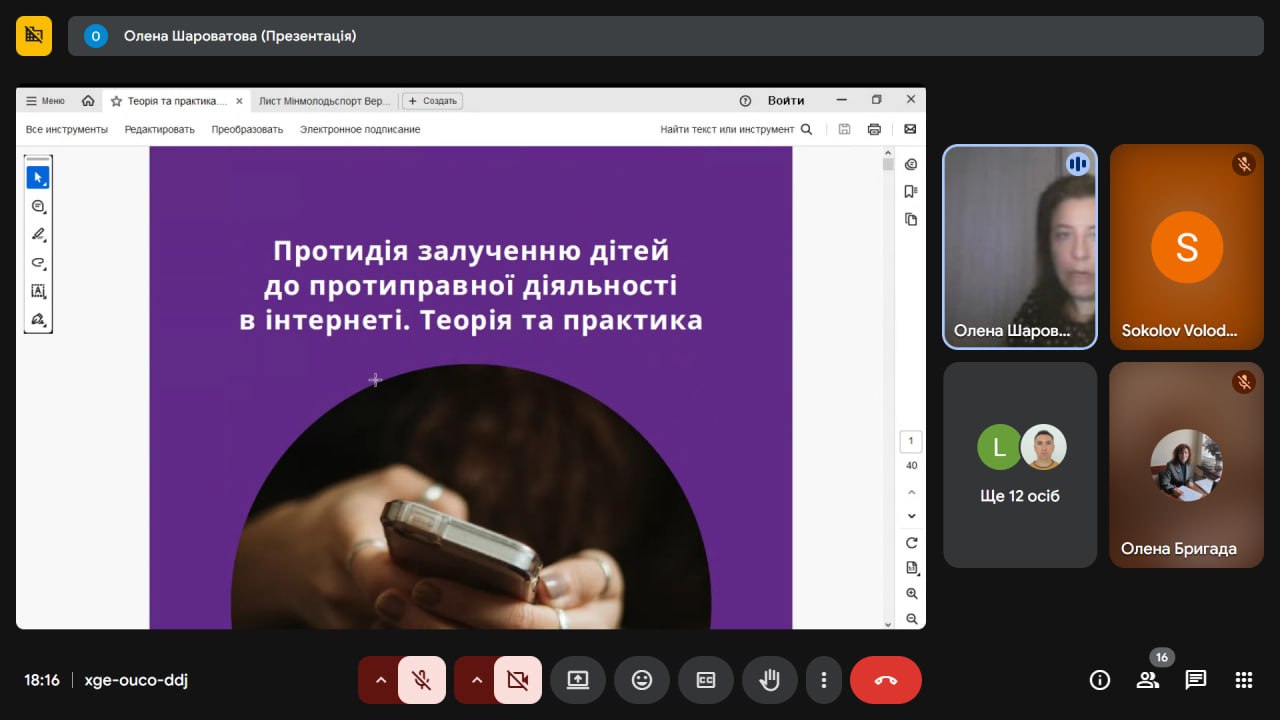
Task: Open the activities grid icon
Action: point(1244,680)
